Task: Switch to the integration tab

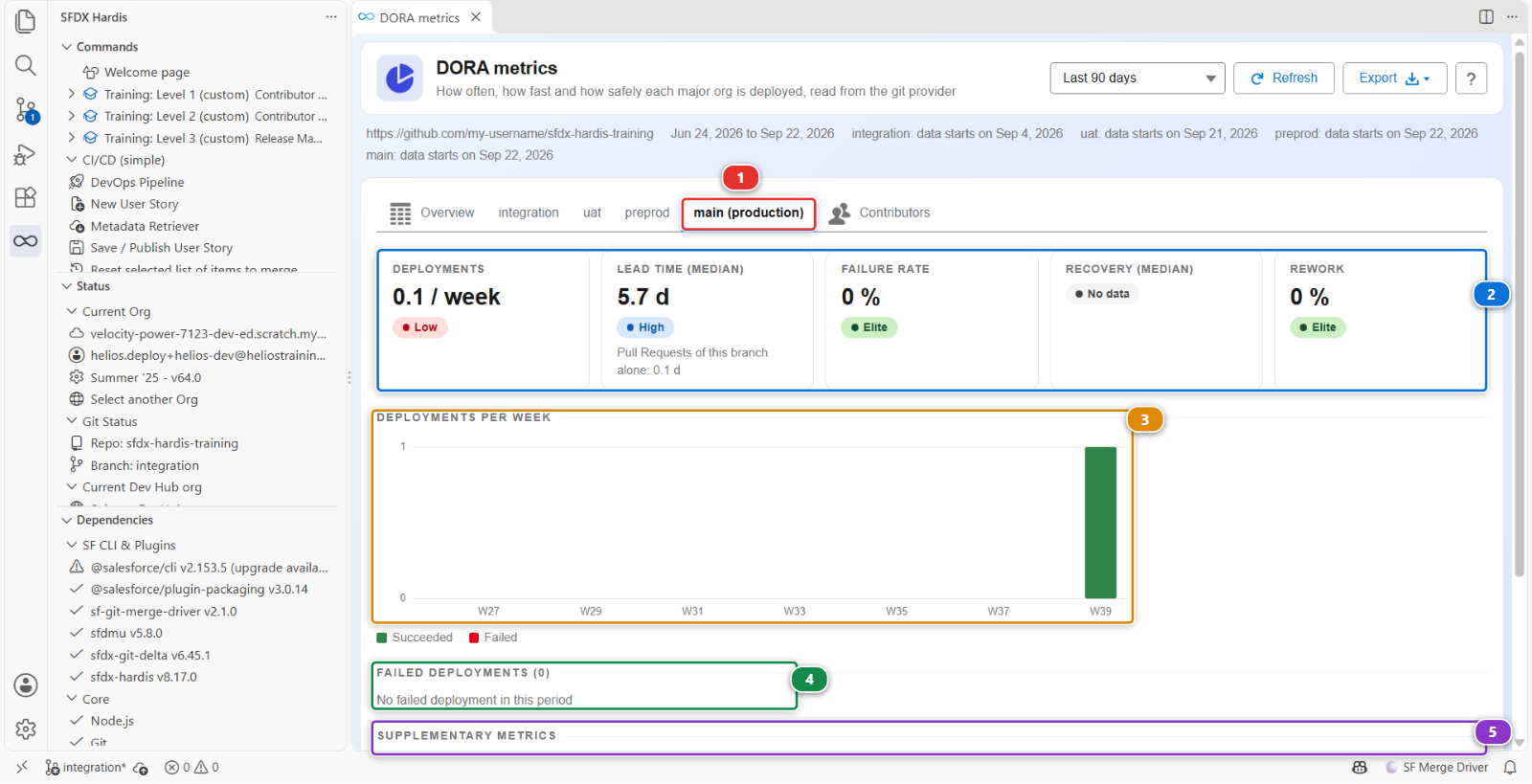Action: [x=529, y=213]
